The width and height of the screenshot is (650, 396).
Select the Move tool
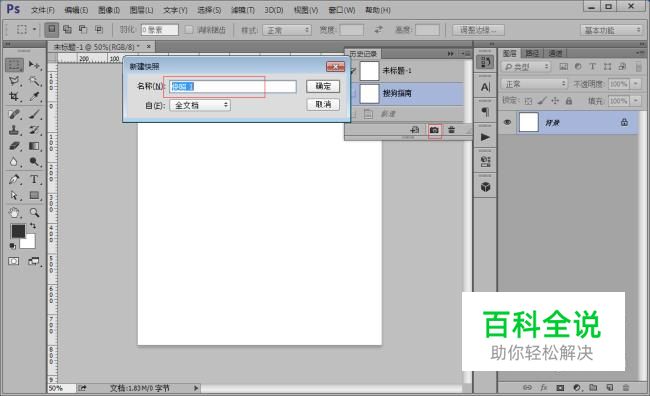pos(34,65)
